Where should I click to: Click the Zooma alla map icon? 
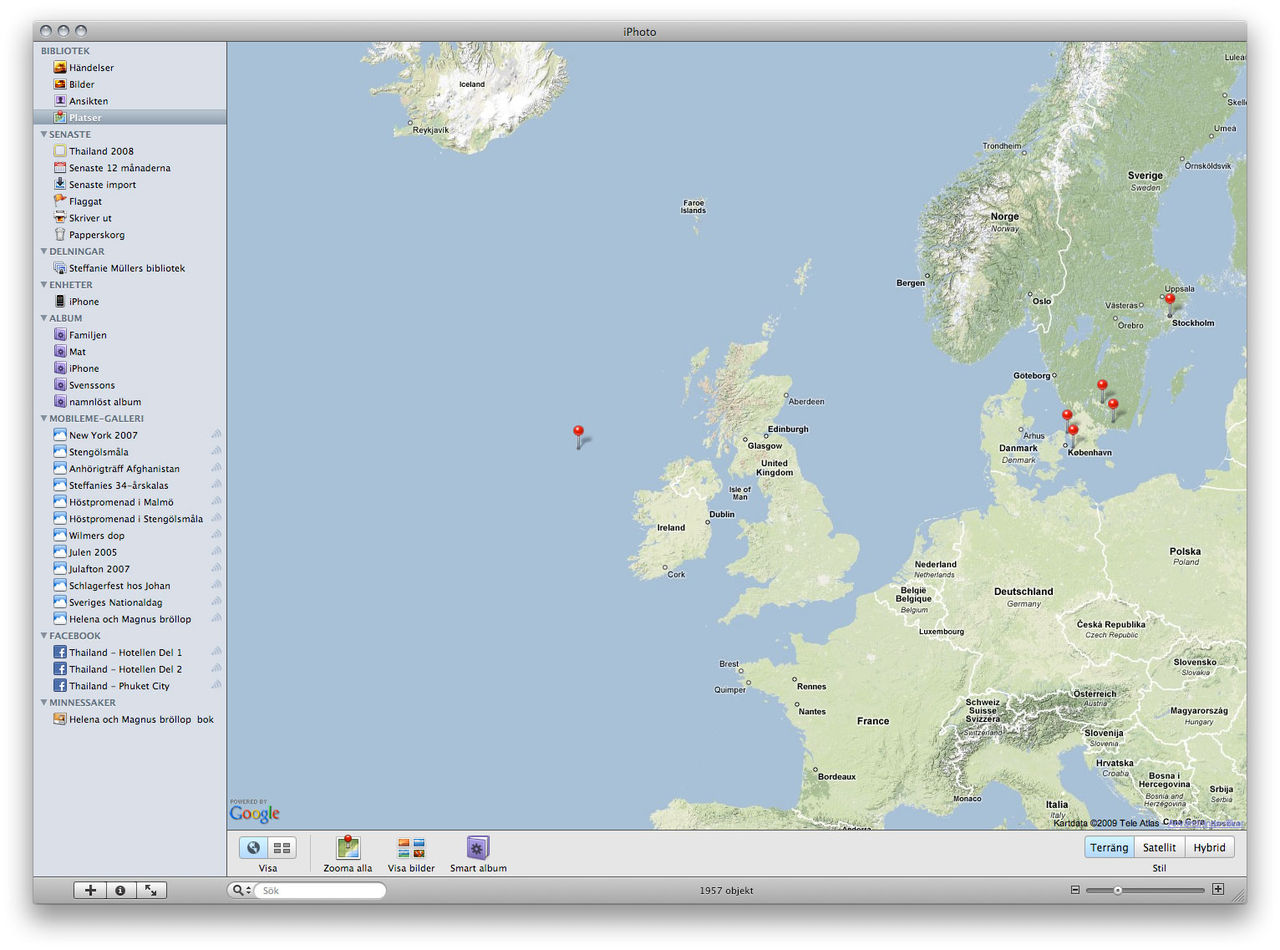pyautogui.click(x=347, y=848)
